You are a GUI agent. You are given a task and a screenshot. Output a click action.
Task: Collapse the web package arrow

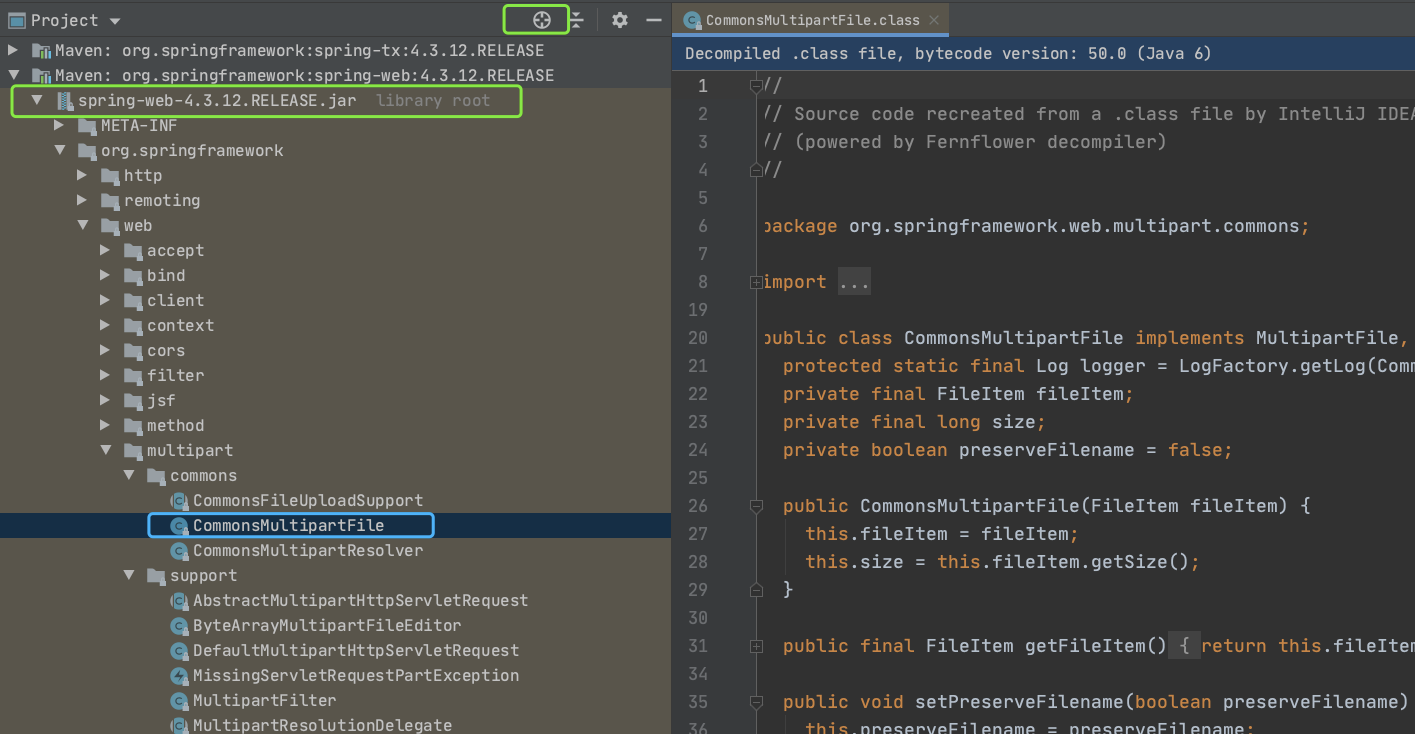point(83,225)
